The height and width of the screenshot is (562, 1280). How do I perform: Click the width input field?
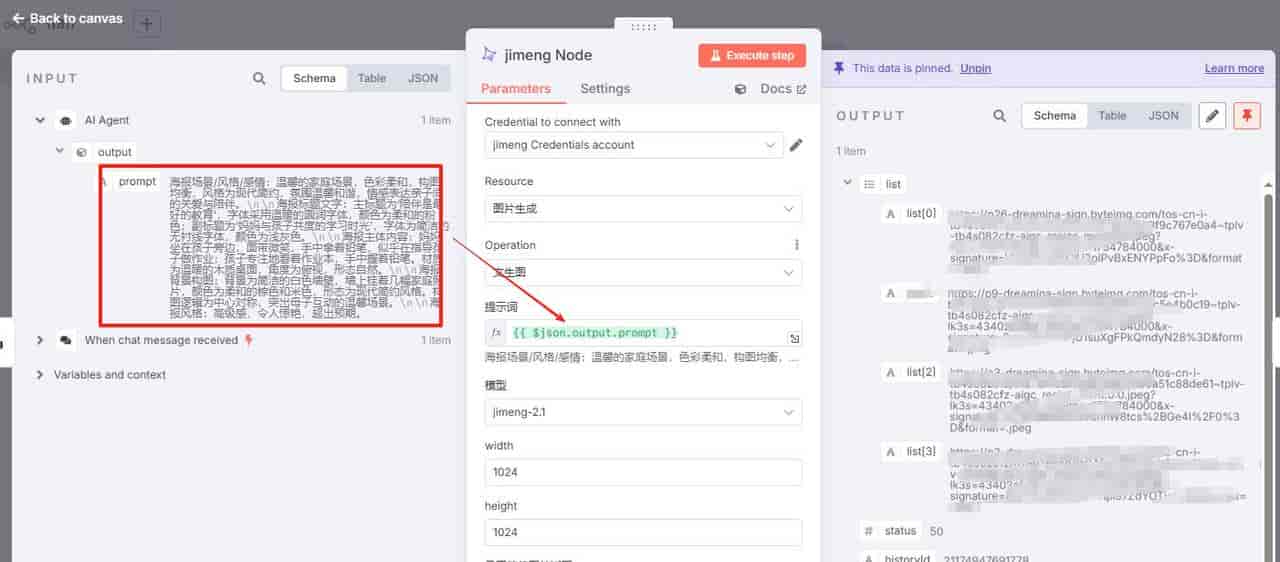coord(643,472)
